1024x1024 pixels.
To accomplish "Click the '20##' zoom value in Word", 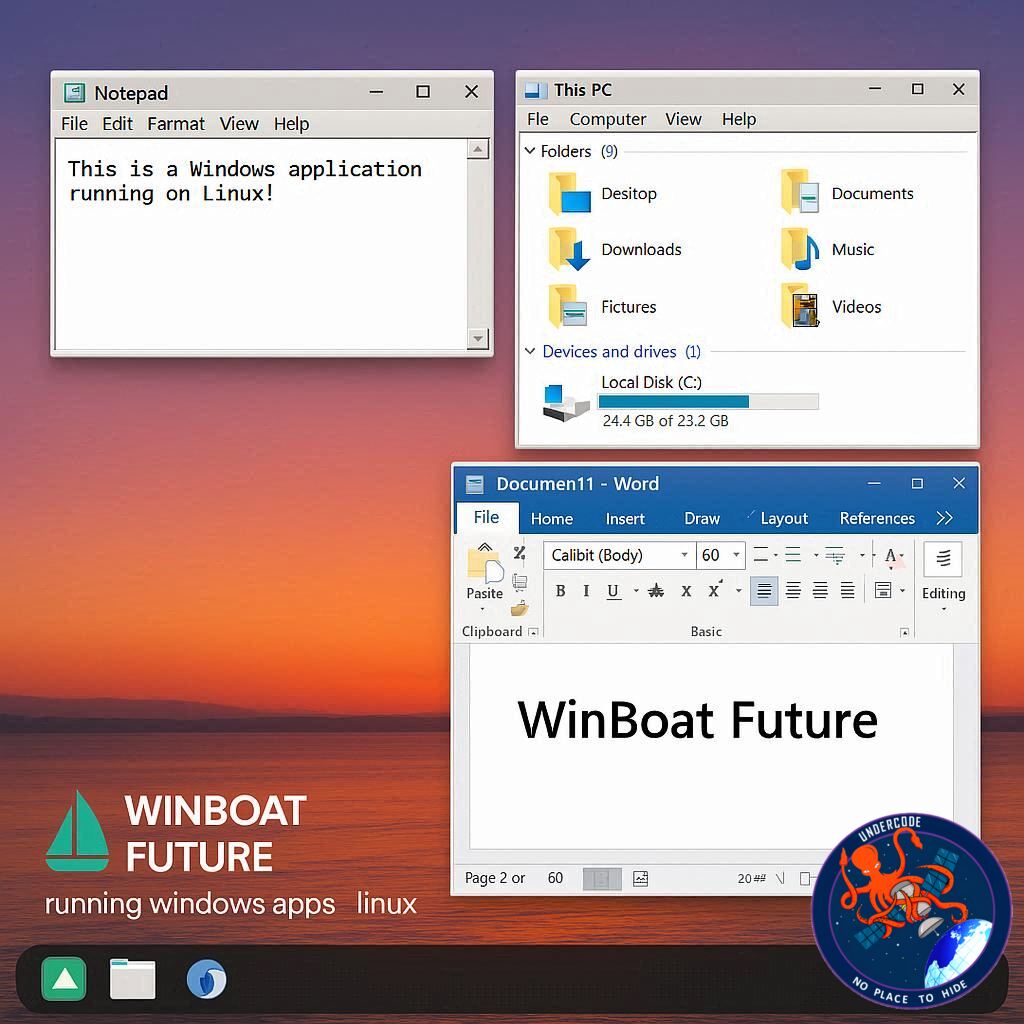I will pyautogui.click(x=751, y=879).
